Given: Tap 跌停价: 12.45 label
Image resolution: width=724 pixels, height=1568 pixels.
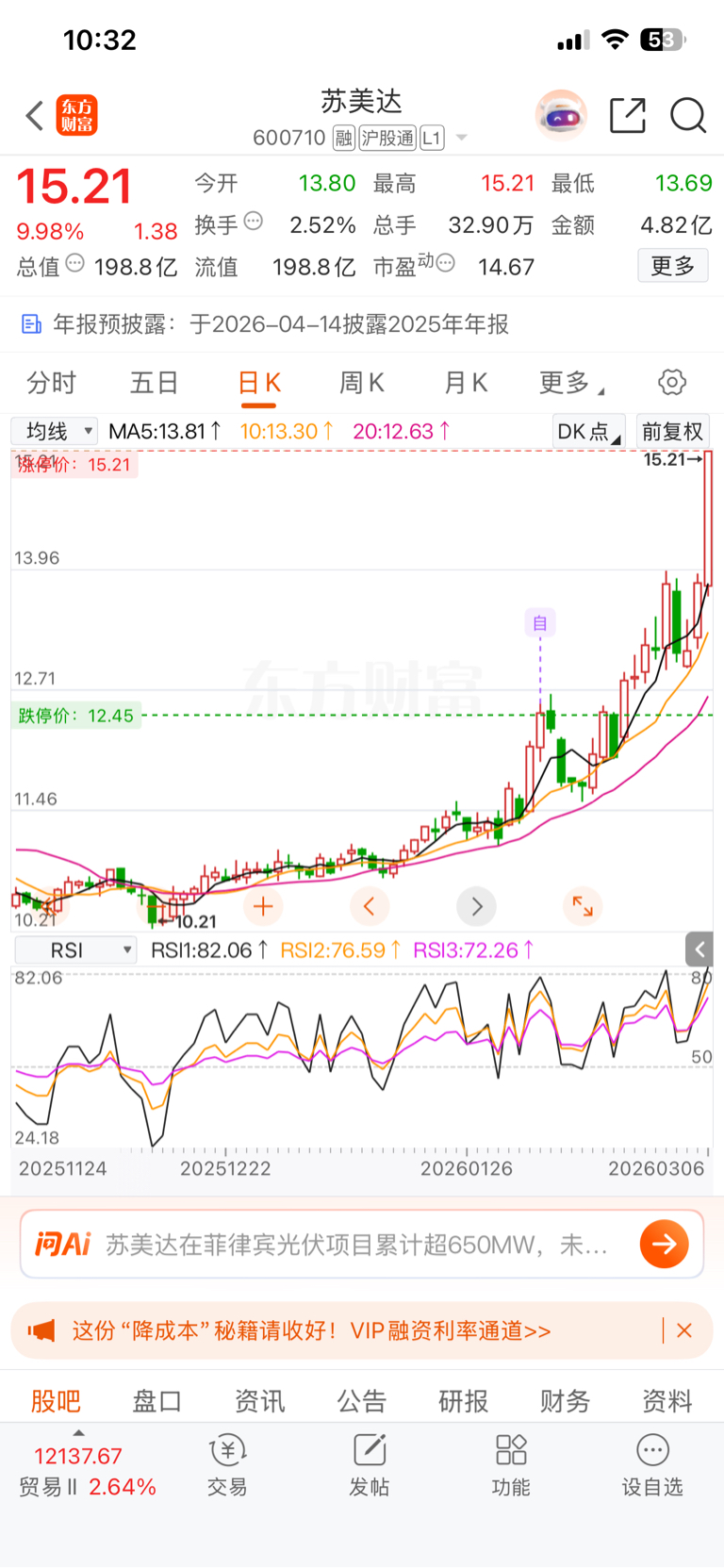Looking at the screenshot, I should pyautogui.click(x=76, y=716).
